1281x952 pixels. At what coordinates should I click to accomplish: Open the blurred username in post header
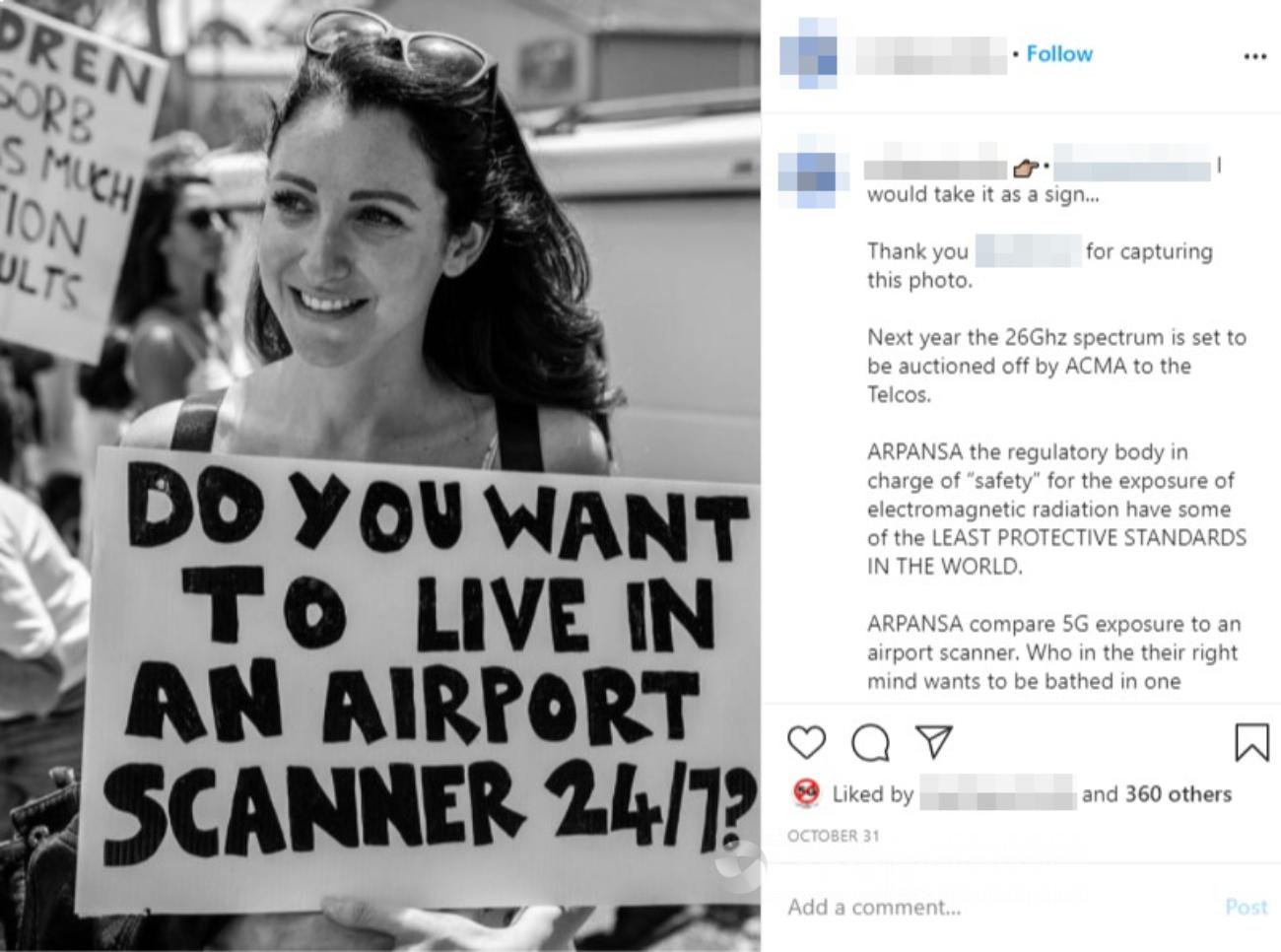[x=931, y=55]
